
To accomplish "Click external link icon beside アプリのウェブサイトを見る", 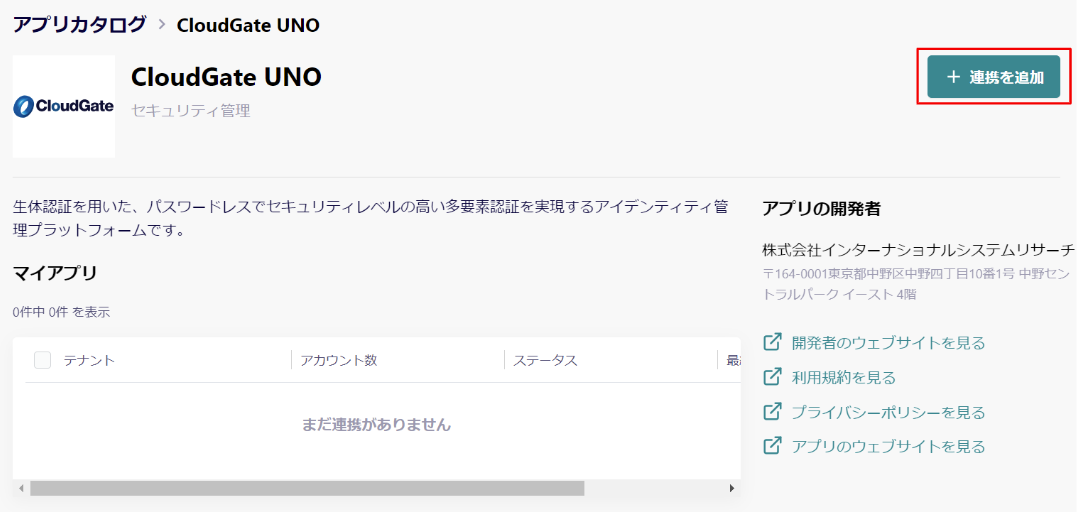I will [772, 446].
